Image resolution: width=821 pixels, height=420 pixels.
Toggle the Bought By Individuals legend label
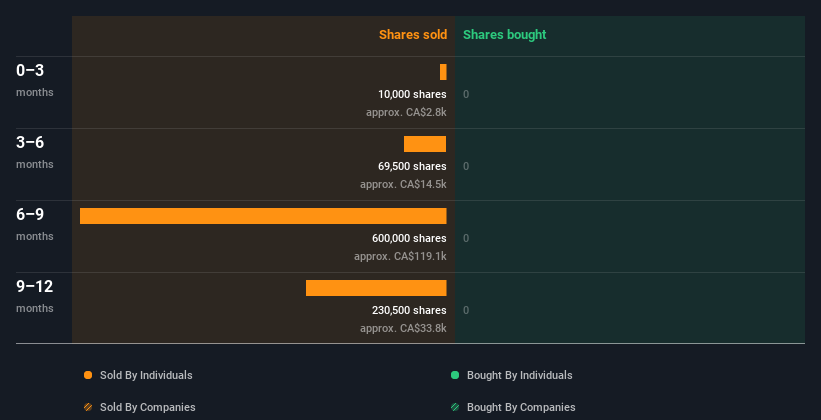pyautogui.click(x=519, y=375)
